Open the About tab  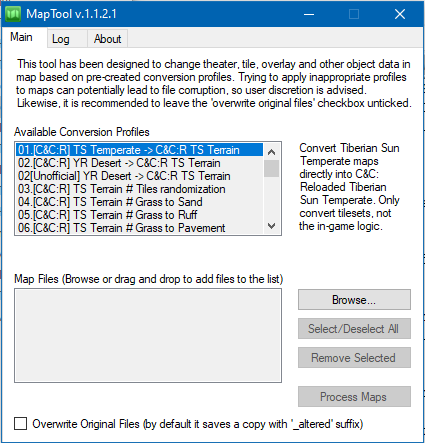point(107,39)
